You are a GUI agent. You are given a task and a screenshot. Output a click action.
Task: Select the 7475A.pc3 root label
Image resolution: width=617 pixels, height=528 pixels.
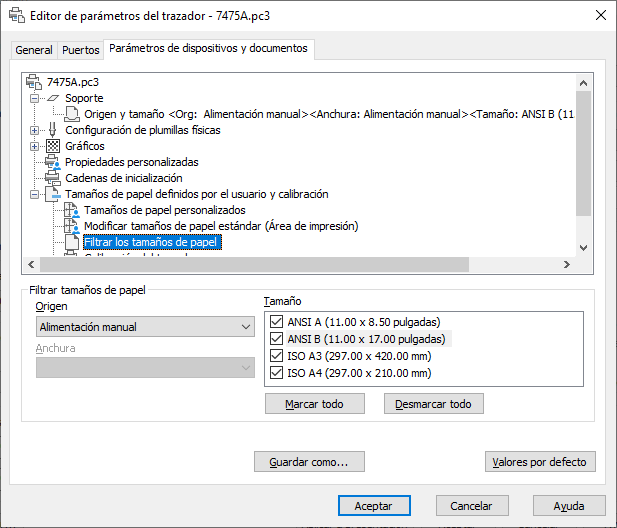73,82
